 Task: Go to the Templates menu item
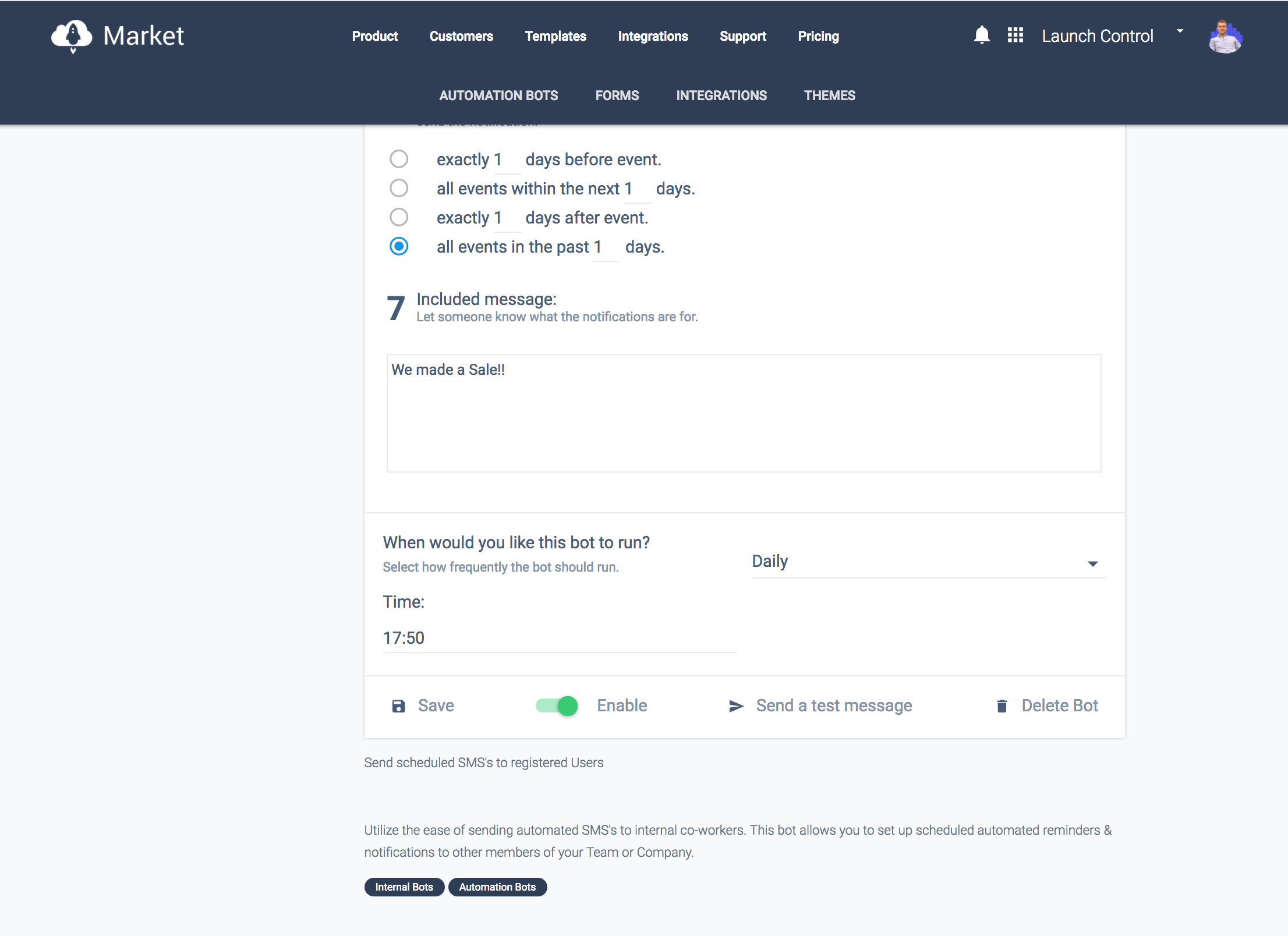pyautogui.click(x=555, y=36)
